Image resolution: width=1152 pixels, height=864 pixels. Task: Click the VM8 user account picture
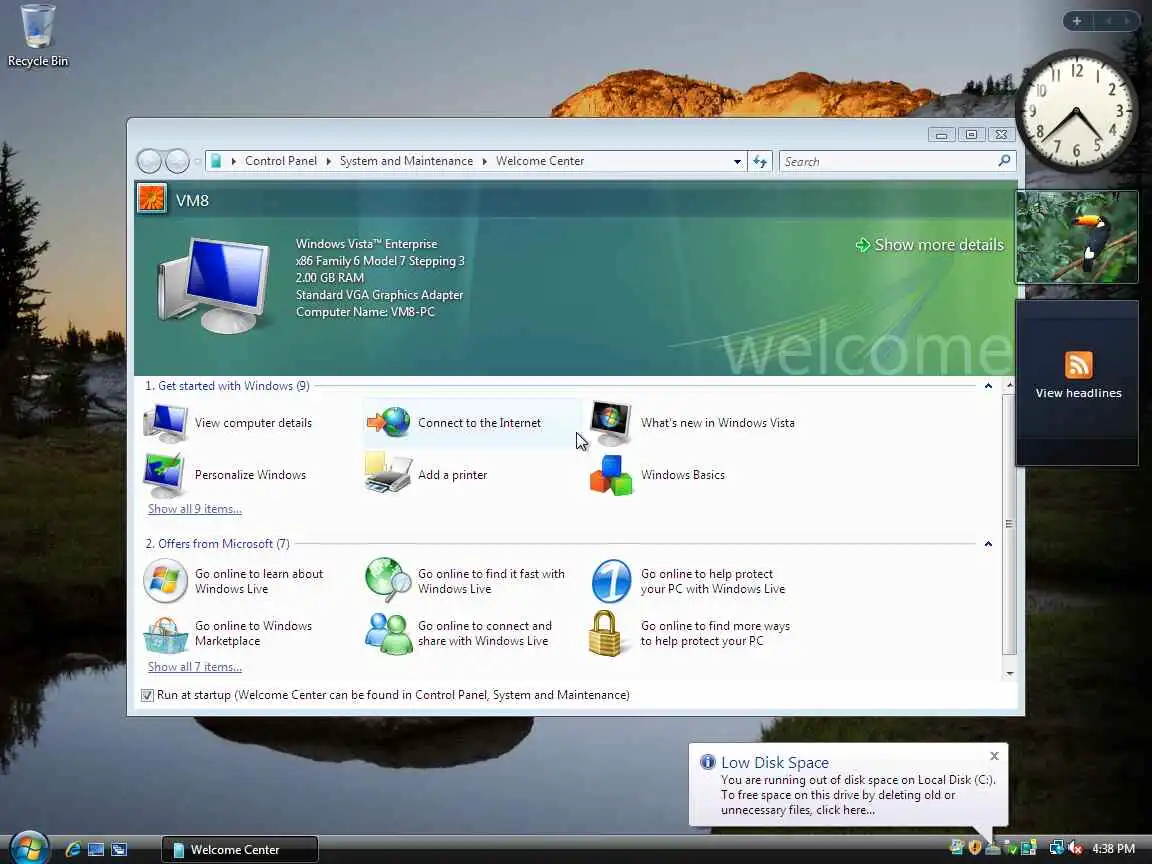(151, 199)
